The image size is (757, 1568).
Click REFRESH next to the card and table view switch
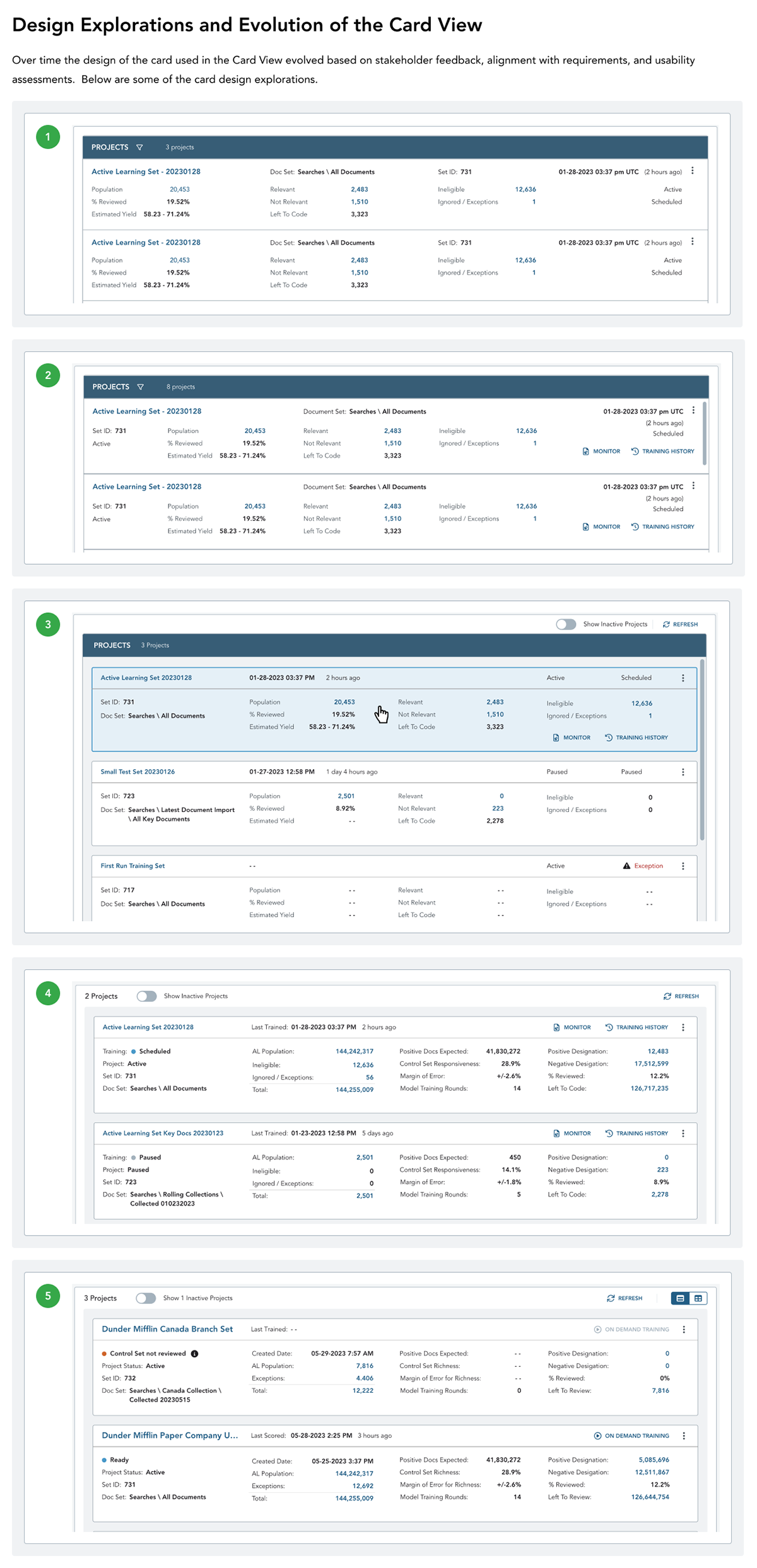625,1298
